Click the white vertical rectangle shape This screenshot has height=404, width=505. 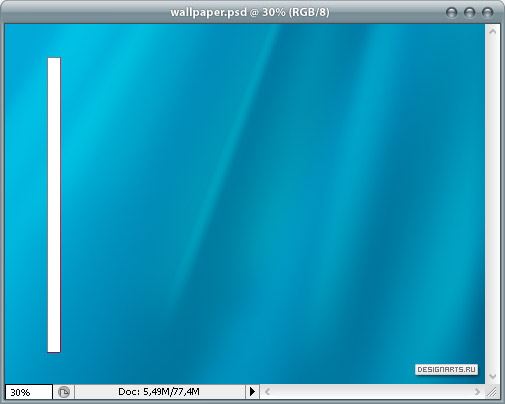tap(54, 205)
